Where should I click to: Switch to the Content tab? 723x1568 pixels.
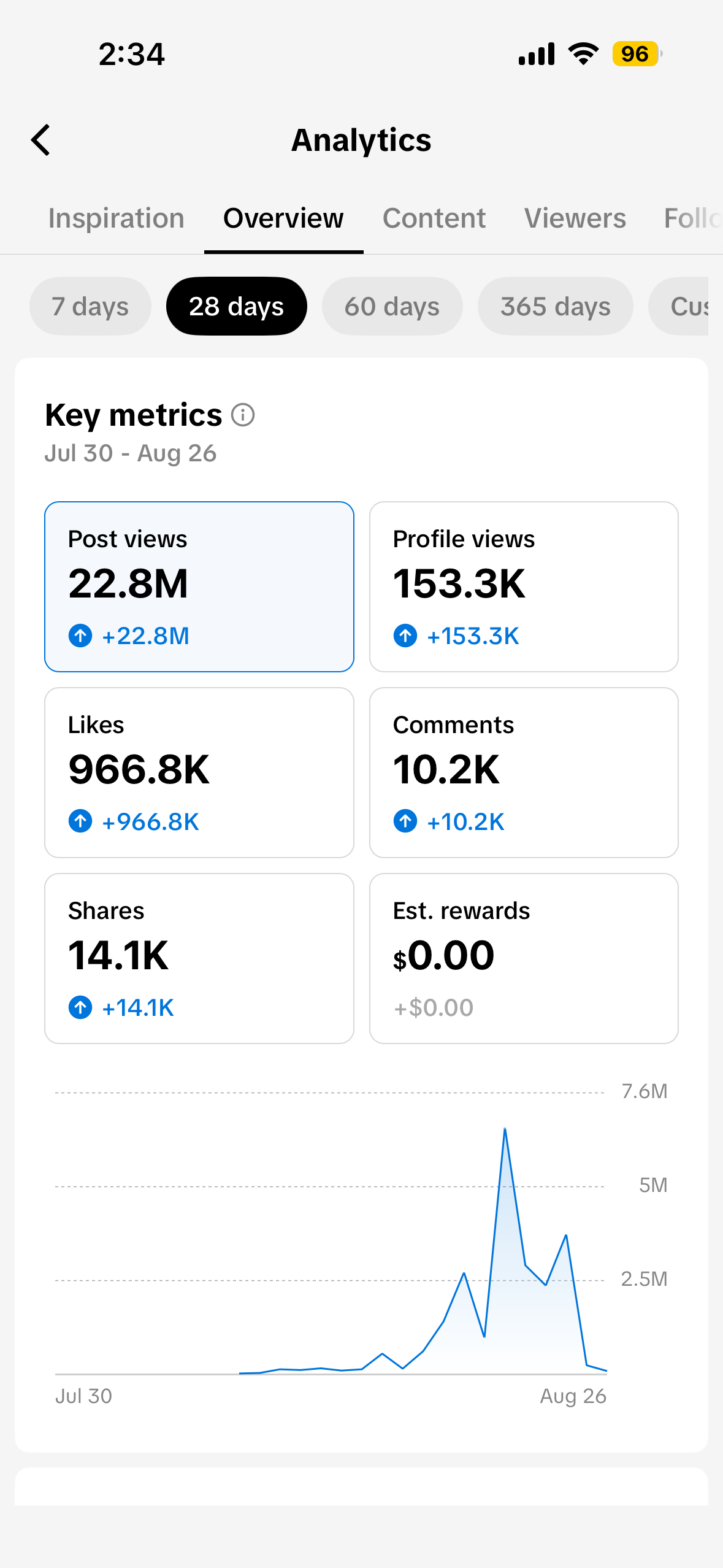click(x=434, y=218)
